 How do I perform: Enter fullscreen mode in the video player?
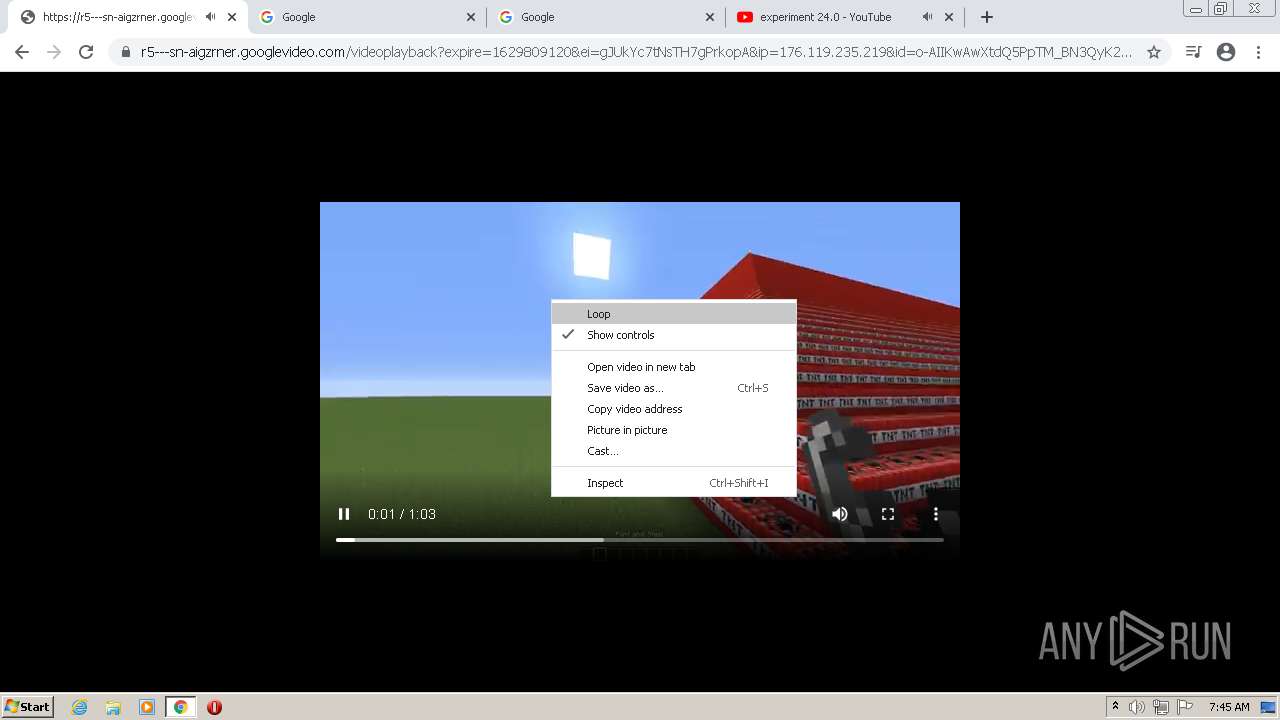pyautogui.click(x=888, y=514)
